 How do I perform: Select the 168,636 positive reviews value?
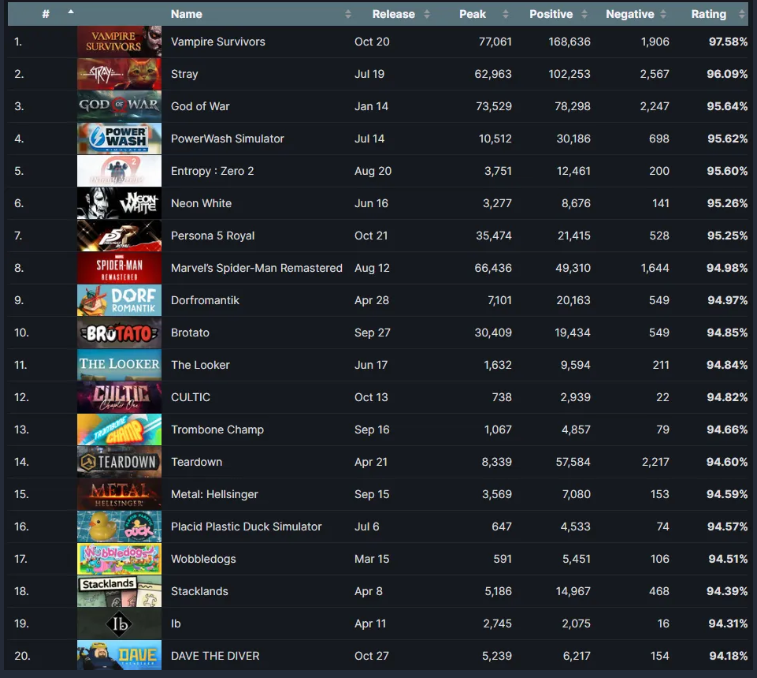pyautogui.click(x=569, y=42)
